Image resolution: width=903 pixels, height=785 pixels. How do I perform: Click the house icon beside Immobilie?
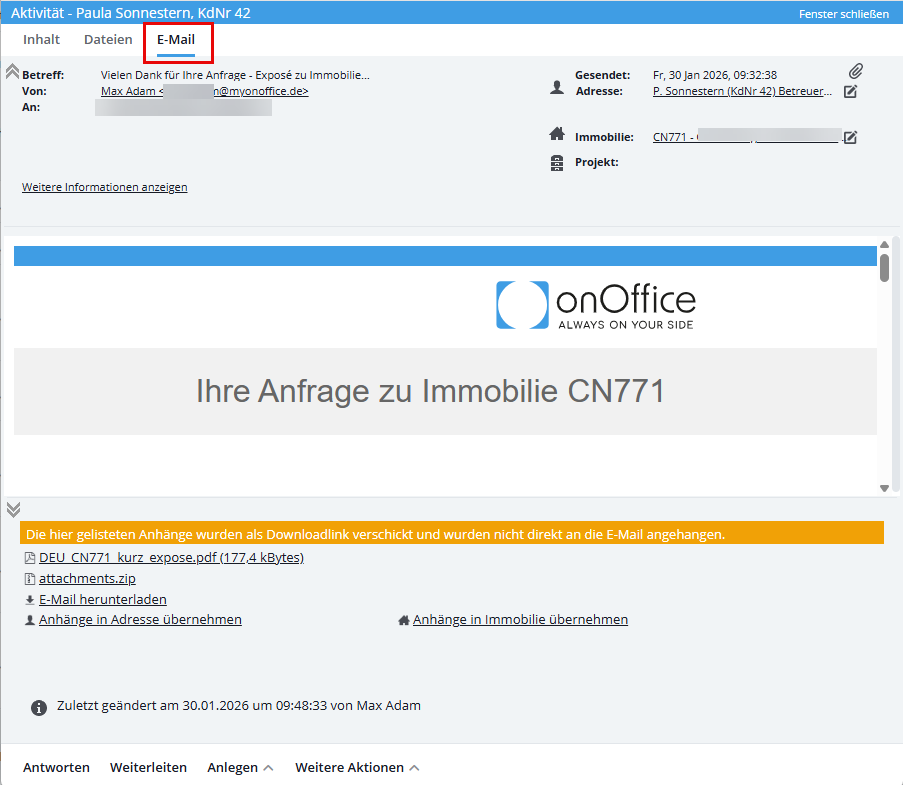tap(557, 135)
